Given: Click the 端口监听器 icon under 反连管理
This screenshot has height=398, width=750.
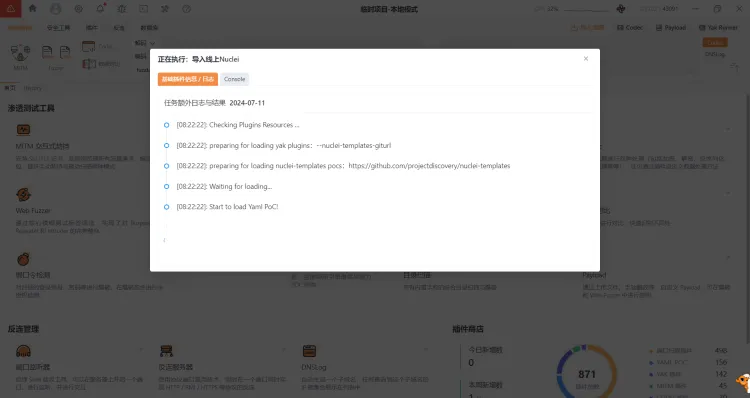Looking at the screenshot, I should [23, 351].
